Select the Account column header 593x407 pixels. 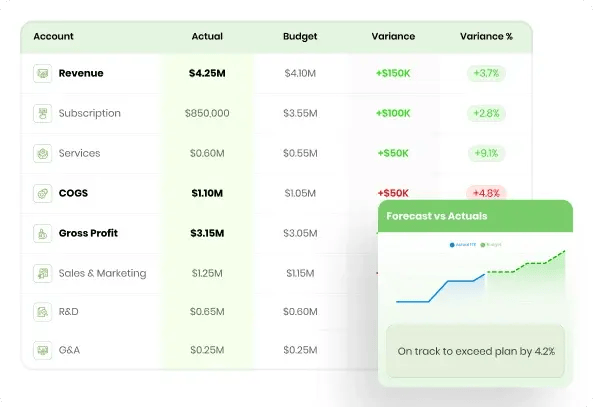(53, 36)
